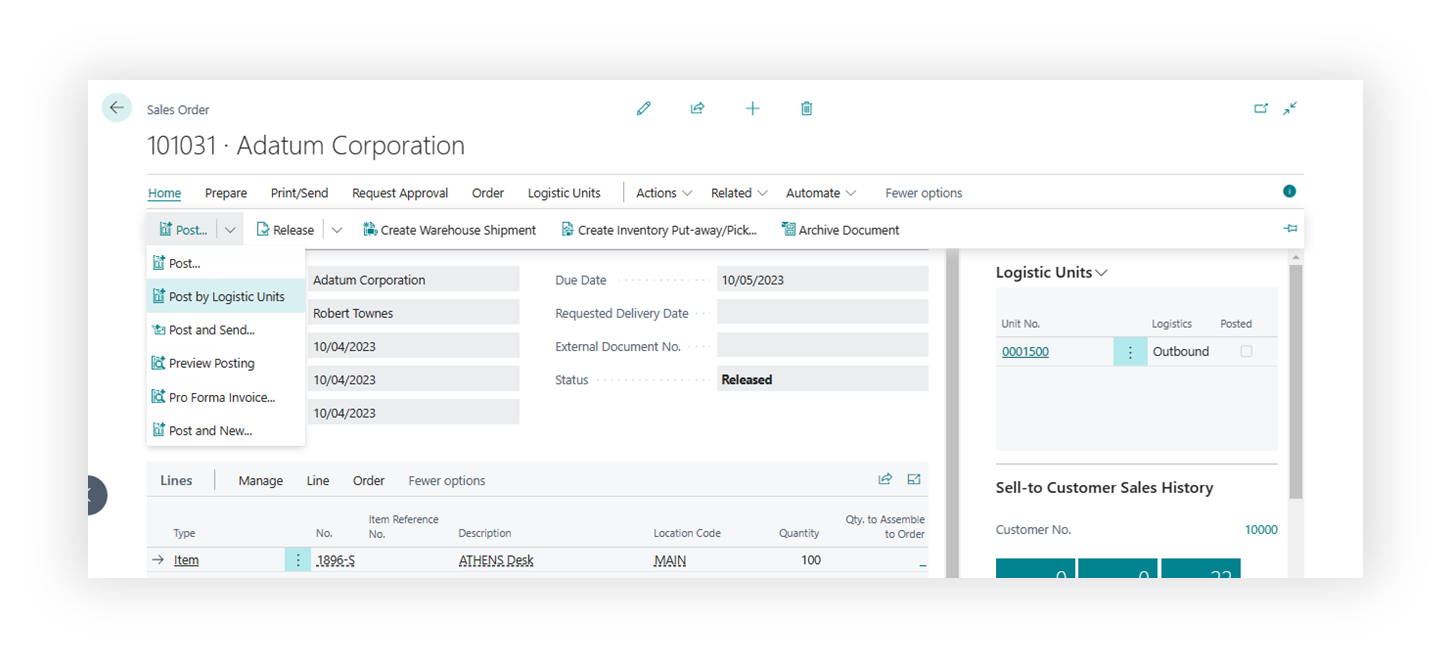Expand the Post split-button dropdown arrow

[x=230, y=230]
